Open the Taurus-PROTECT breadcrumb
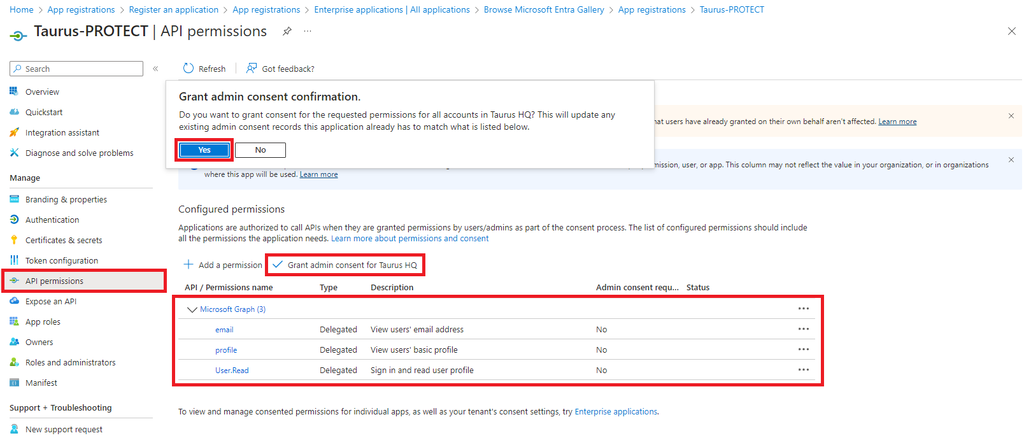The width and height of the screenshot is (1024, 443). pyautogui.click(x=731, y=10)
